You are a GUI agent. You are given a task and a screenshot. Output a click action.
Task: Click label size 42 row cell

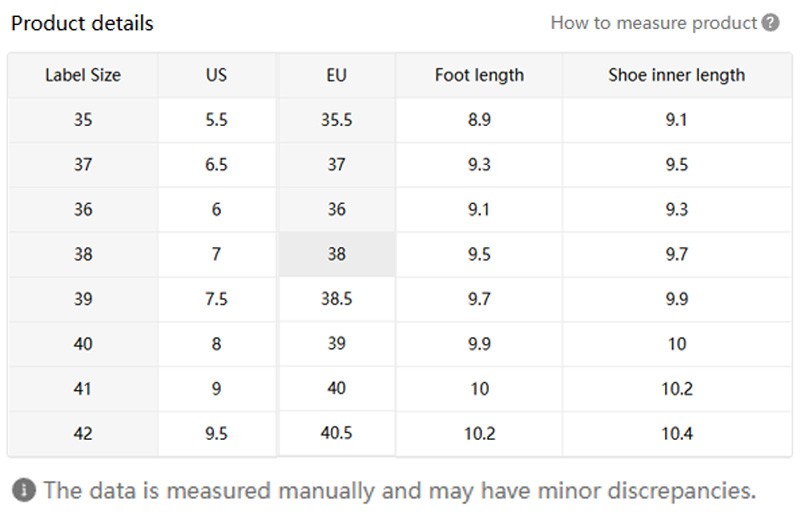[x=82, y=434]
